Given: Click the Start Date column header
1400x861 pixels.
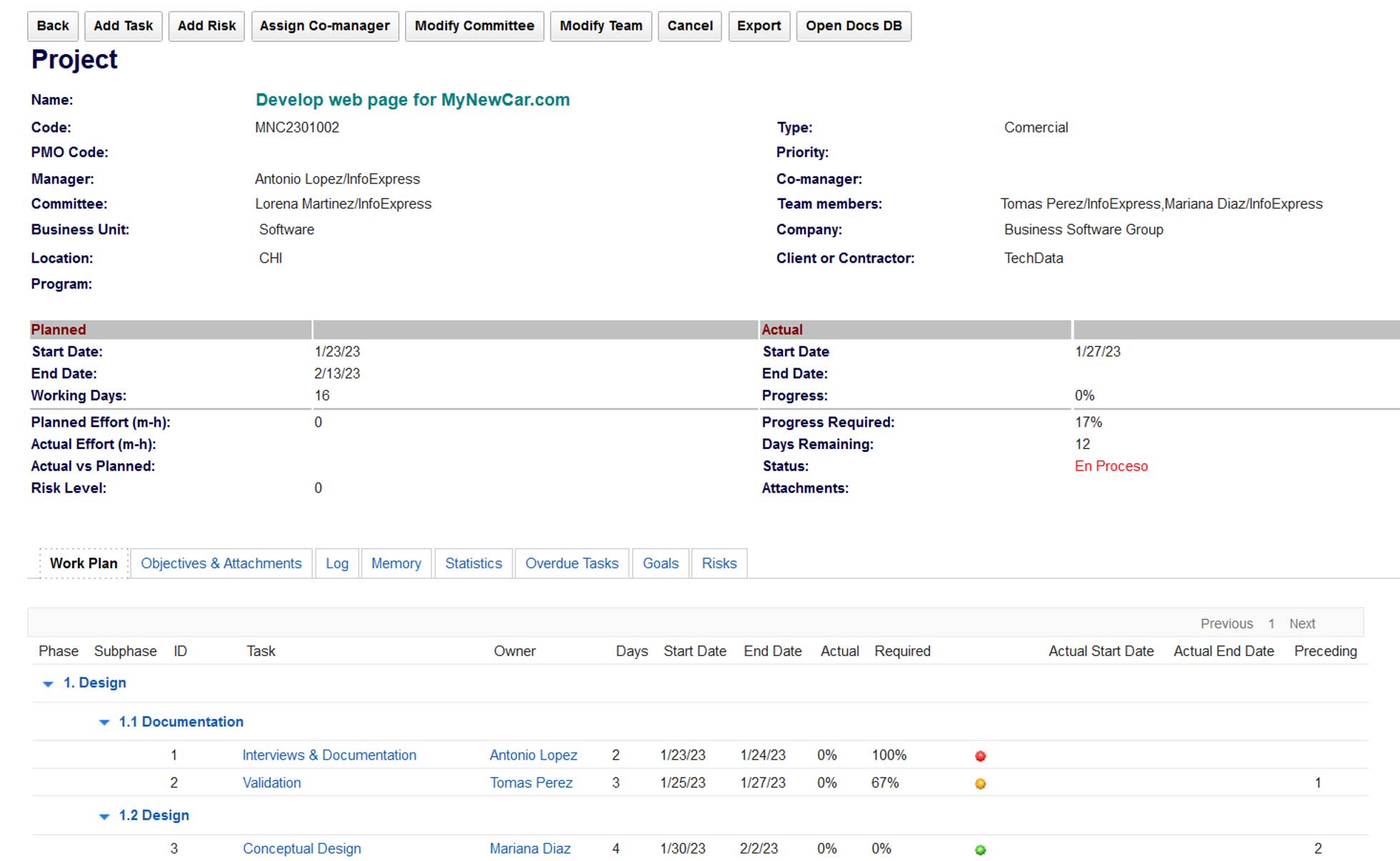Looking at the screenshot, I should 695,651.
